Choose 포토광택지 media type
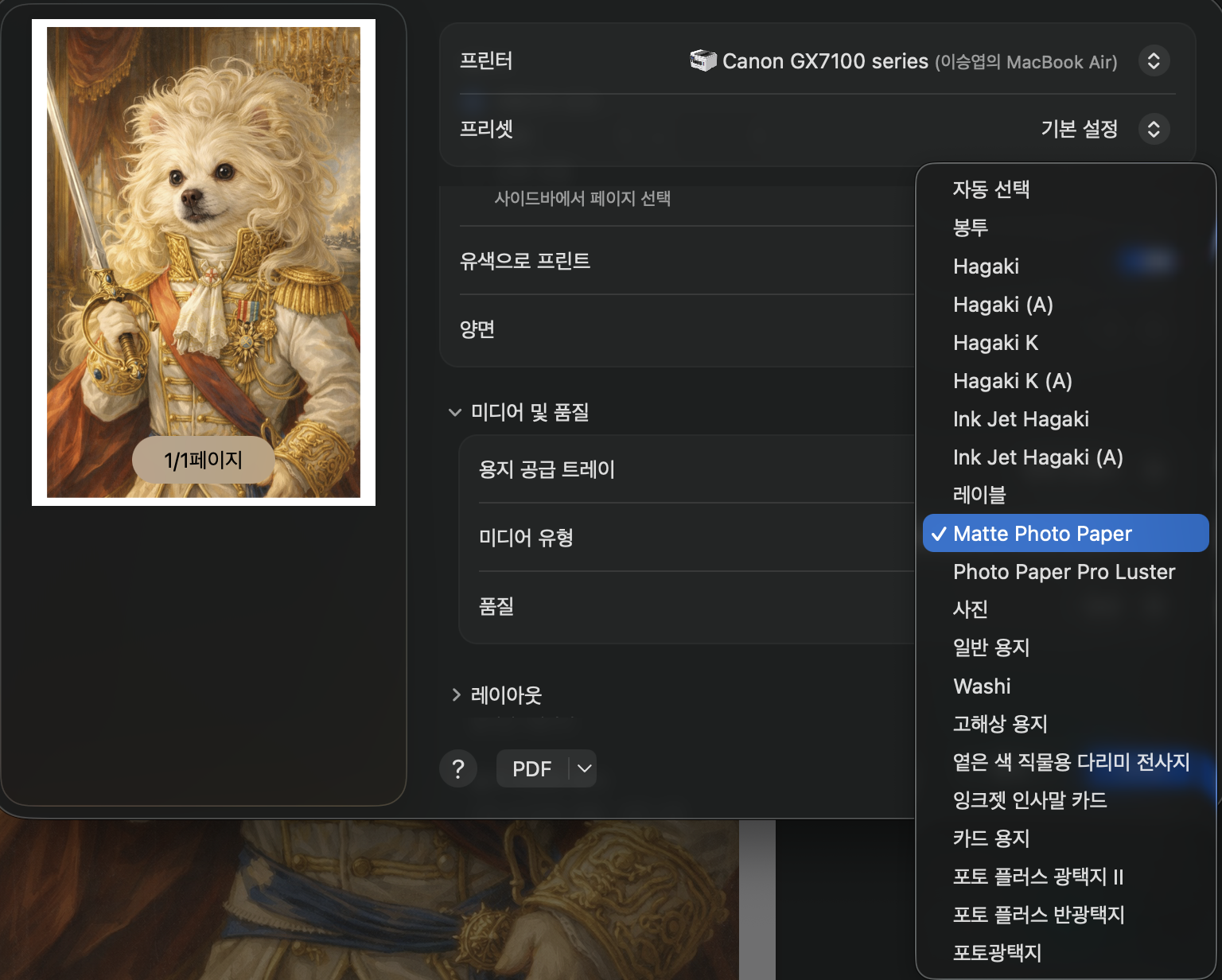 click(1065, 953)
